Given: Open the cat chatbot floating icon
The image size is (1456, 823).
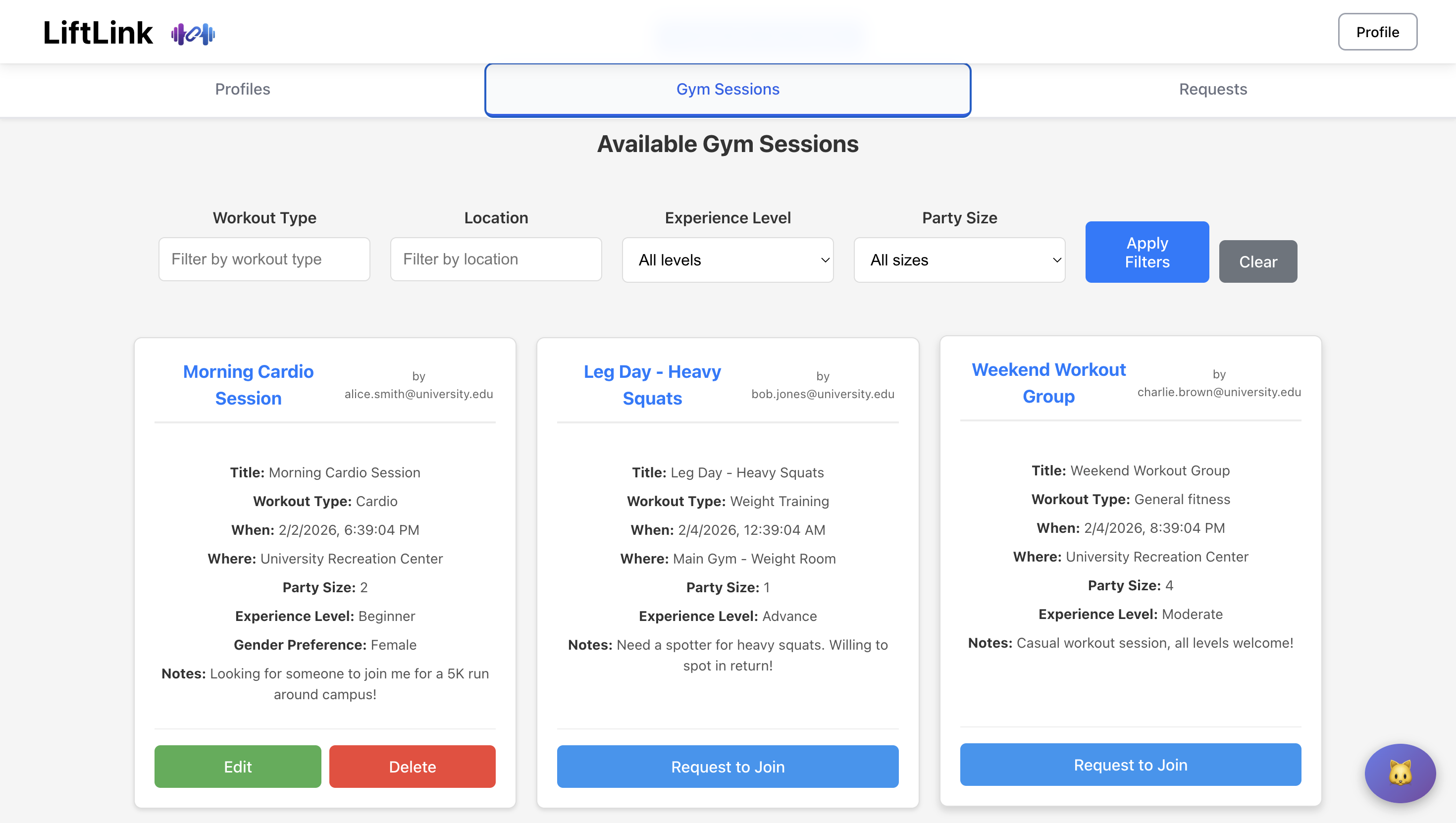Looking at the screenshot, I should coord(1400,772).
